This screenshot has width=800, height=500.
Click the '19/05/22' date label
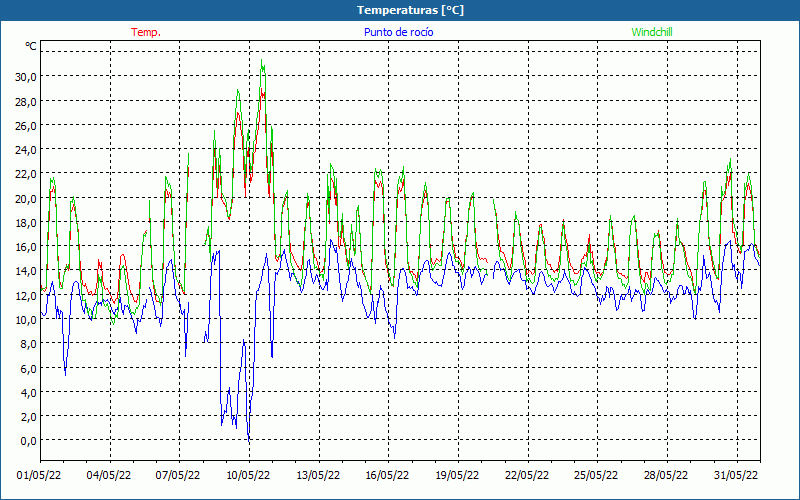[x=457, y=475]
